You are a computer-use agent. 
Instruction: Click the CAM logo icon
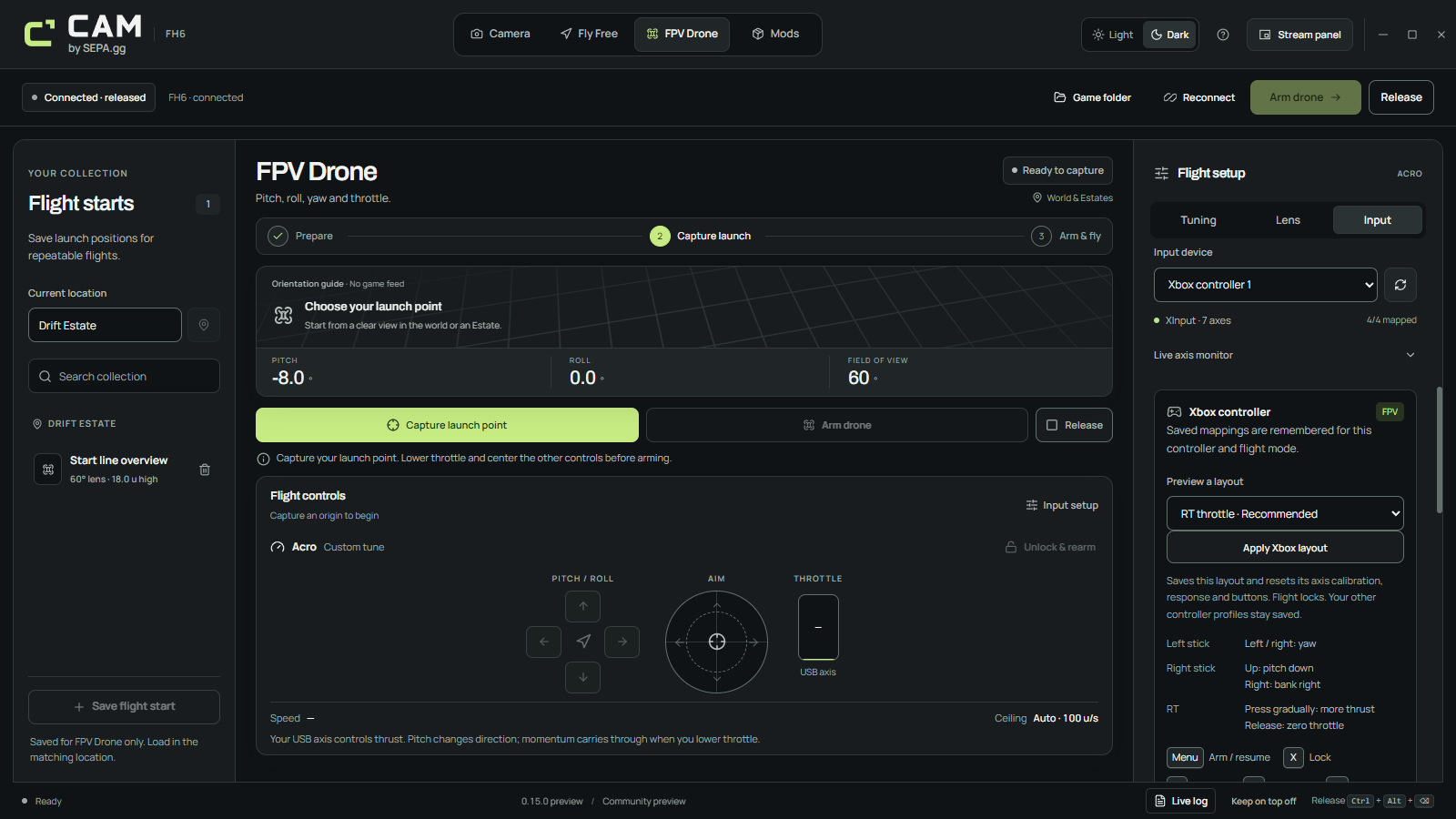click(39, 34)
